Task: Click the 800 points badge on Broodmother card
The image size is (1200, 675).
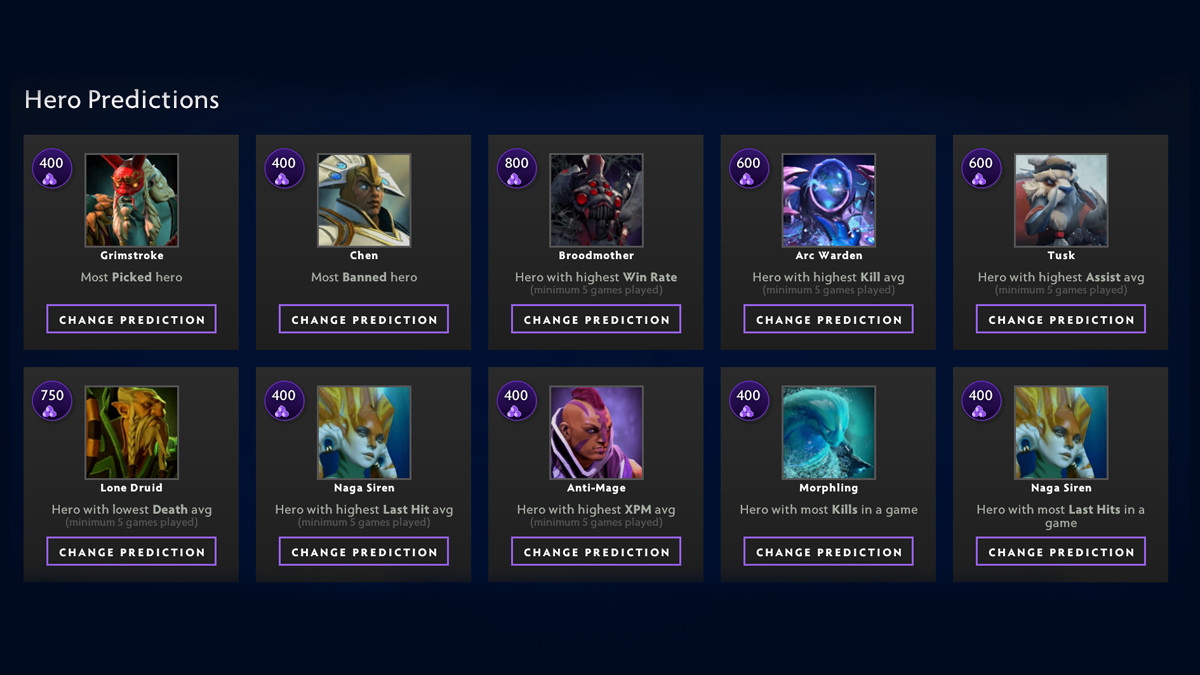Action: (x=516, y=168)
